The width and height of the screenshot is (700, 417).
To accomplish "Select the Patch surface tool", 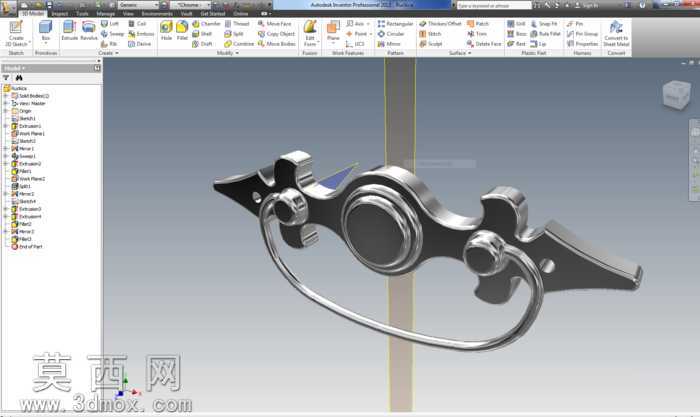I will pyautogui.click(x=478, y=24).
